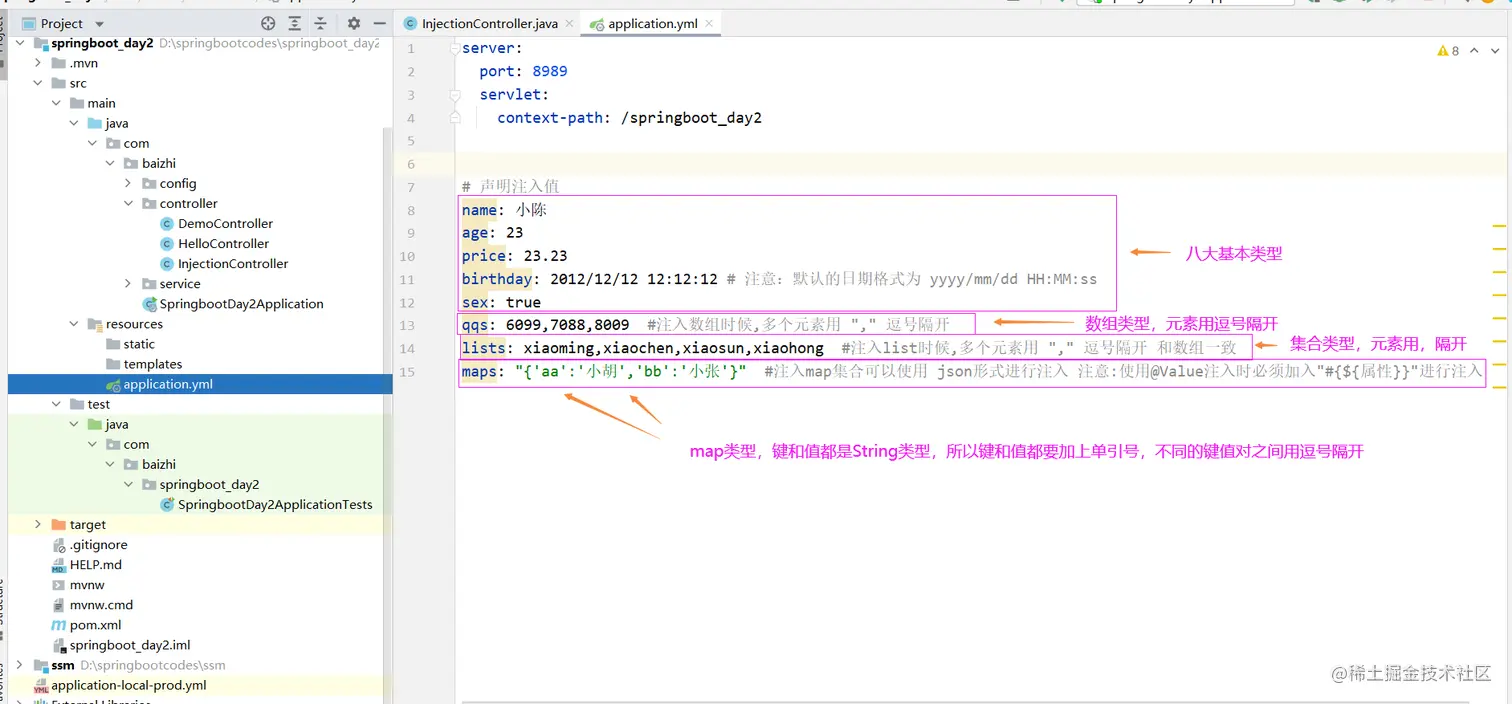Open the Project view dropdown
The image size is (1512, 704).
coord(99,23)
